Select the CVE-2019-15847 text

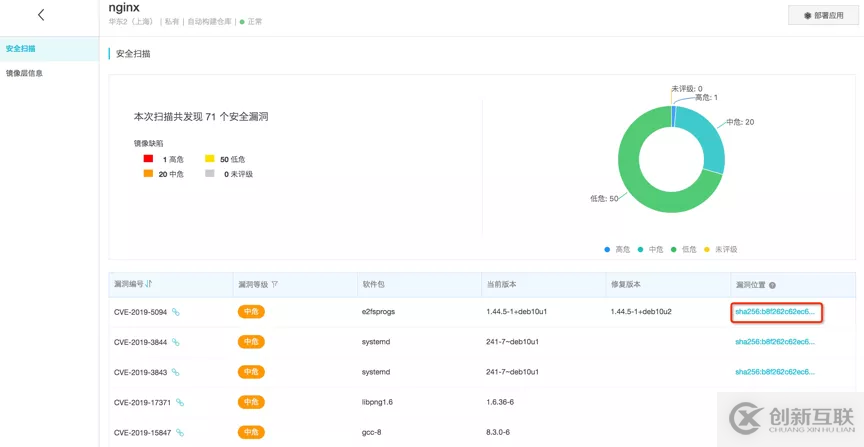(x=143, y=433)
